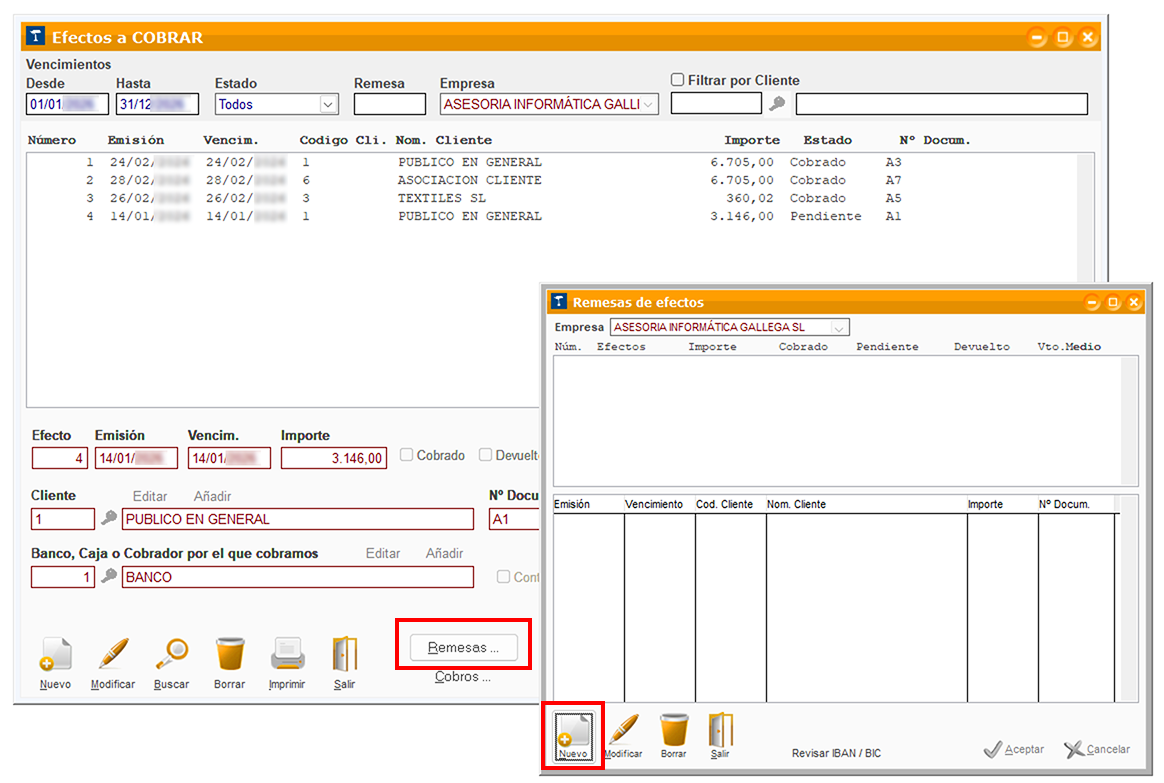1164x783 pixels.
Task: Click Nuevo icon in Efectos a COBRAR
Action: 56,655
